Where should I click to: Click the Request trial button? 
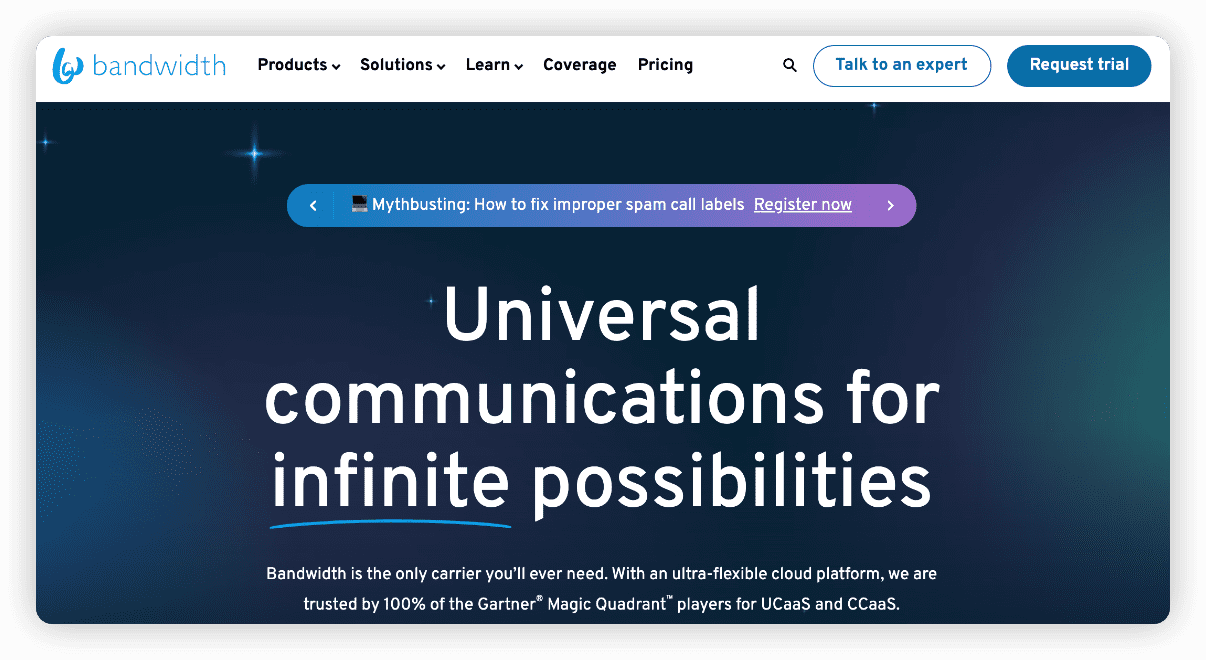1079,65
